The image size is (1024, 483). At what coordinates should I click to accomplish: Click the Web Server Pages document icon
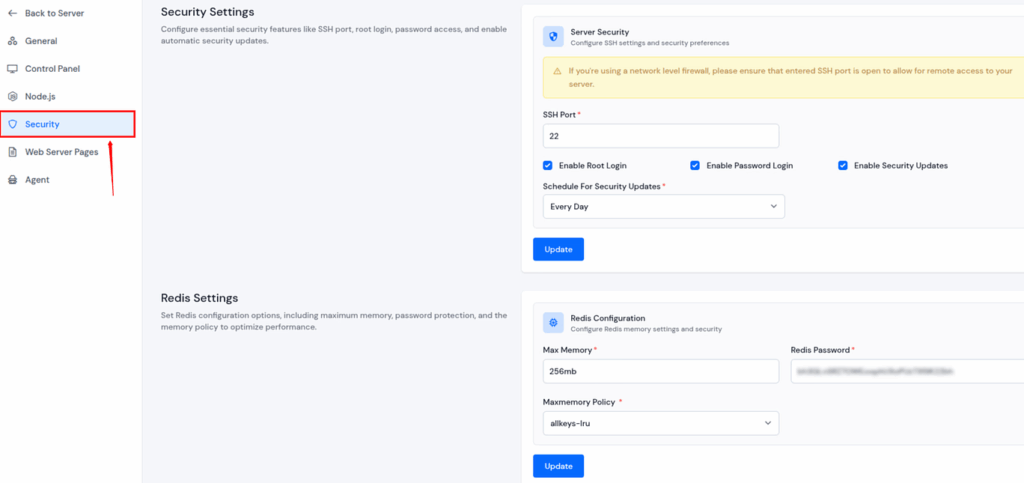12,152
